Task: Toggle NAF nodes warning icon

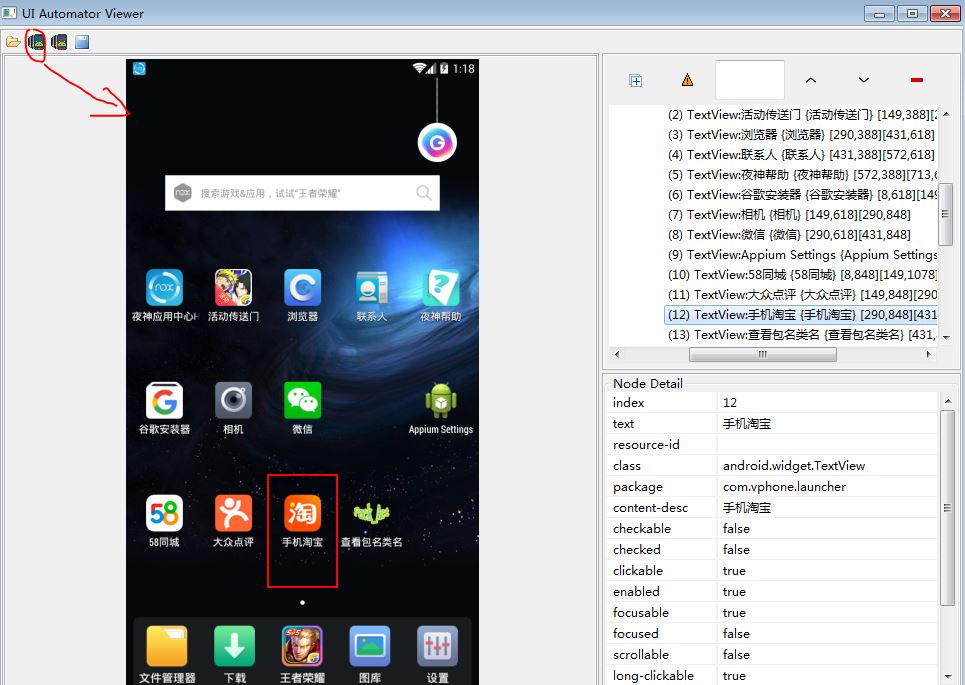Action: click(687, 80)
